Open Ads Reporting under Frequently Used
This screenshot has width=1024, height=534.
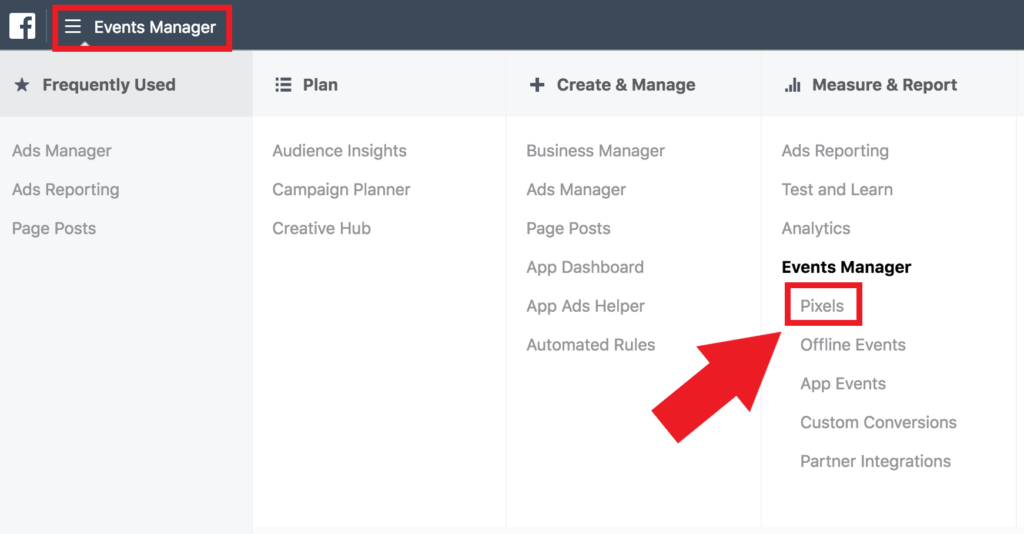(x=65, y=190)
